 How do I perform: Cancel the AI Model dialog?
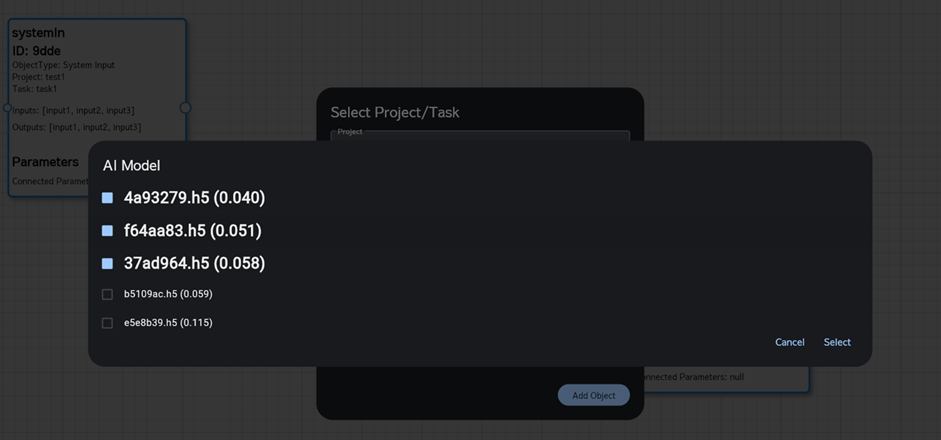(789, 342)
